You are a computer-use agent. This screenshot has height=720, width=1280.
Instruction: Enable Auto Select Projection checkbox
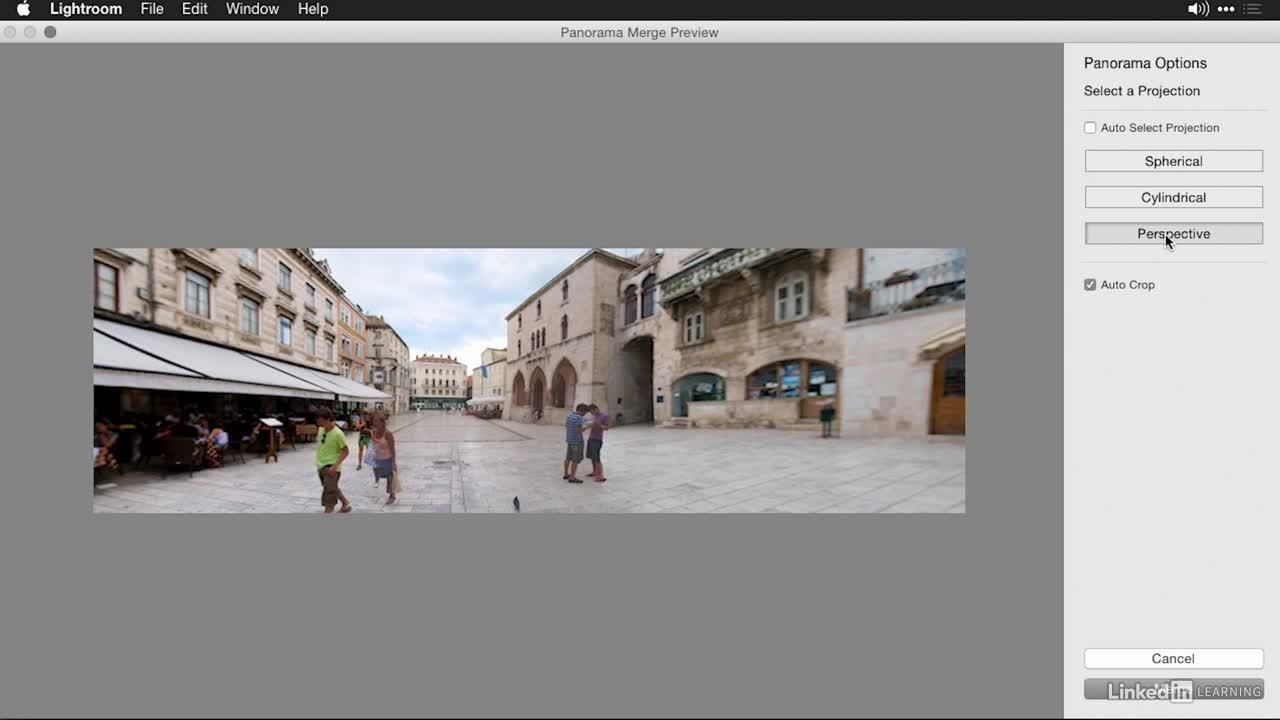[1090, 128]
